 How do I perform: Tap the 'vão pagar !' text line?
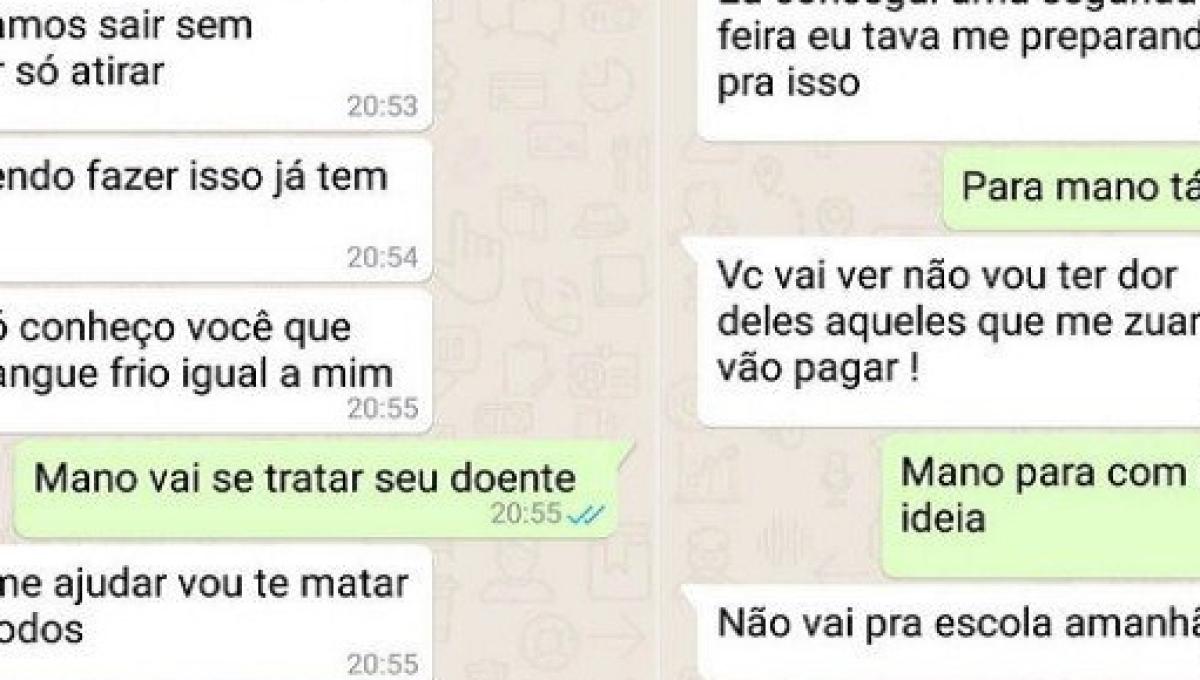pyautogui.click(x=819, y=372)
